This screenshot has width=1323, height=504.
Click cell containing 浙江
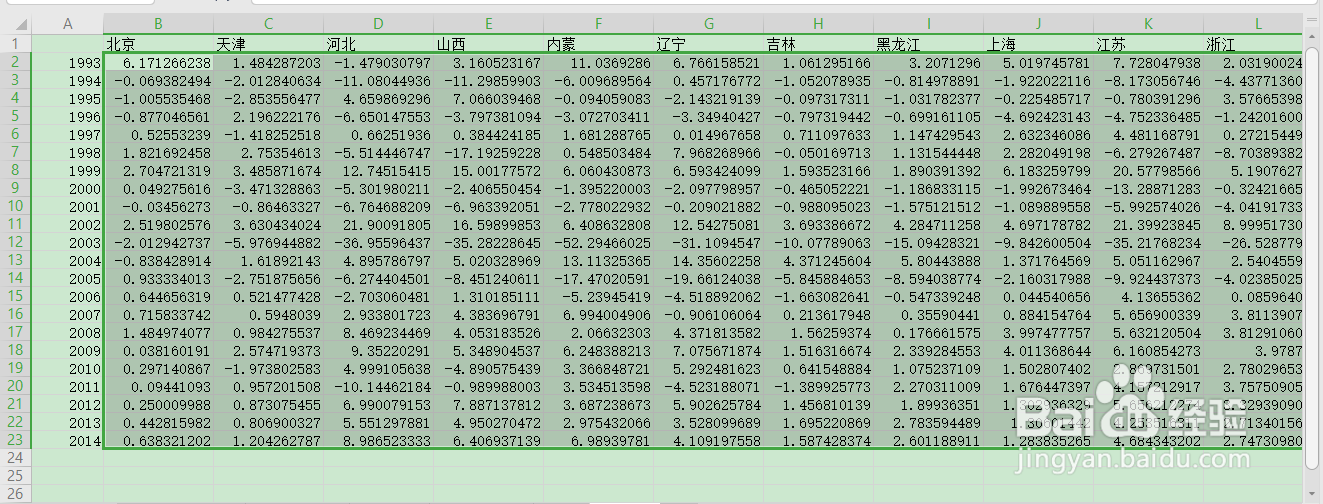click(1254, 44)
